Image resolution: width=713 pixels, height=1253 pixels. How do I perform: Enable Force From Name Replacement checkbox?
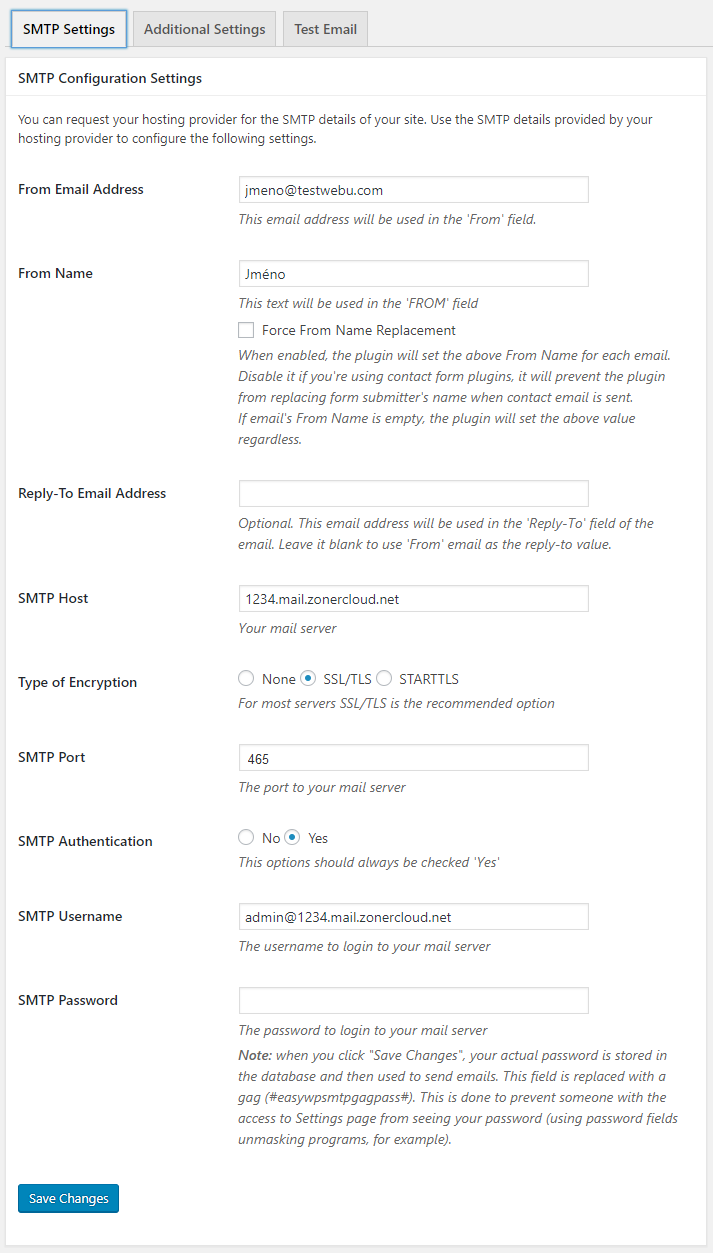[246, 330]
